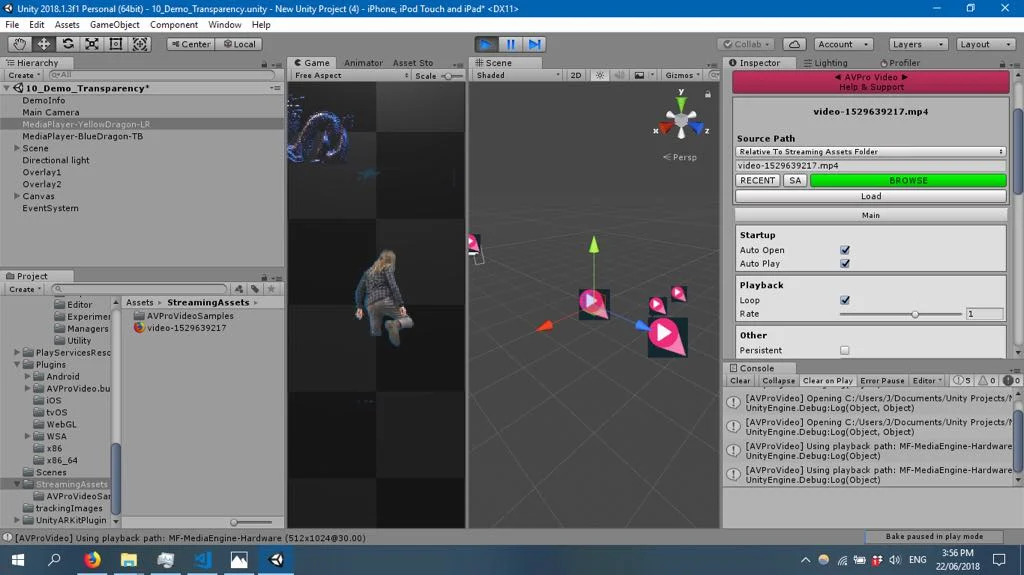This screenshot has width=1024, height=575.
Task: Toggle the Persistent checkbox
Action: pyautogui.click(x=844, y=350)
